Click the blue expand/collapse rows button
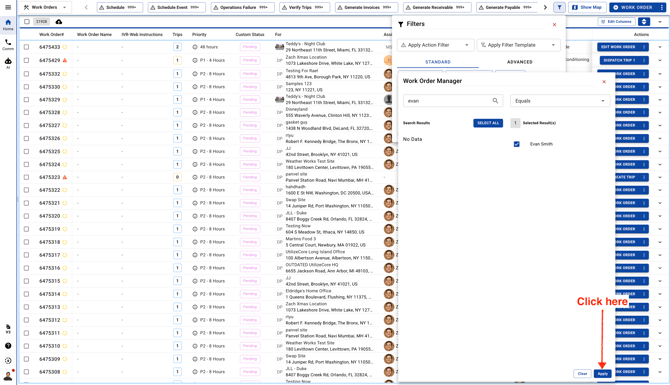Image resolution: width=670 pixels, height=385 pixels. tap(644, 21)
